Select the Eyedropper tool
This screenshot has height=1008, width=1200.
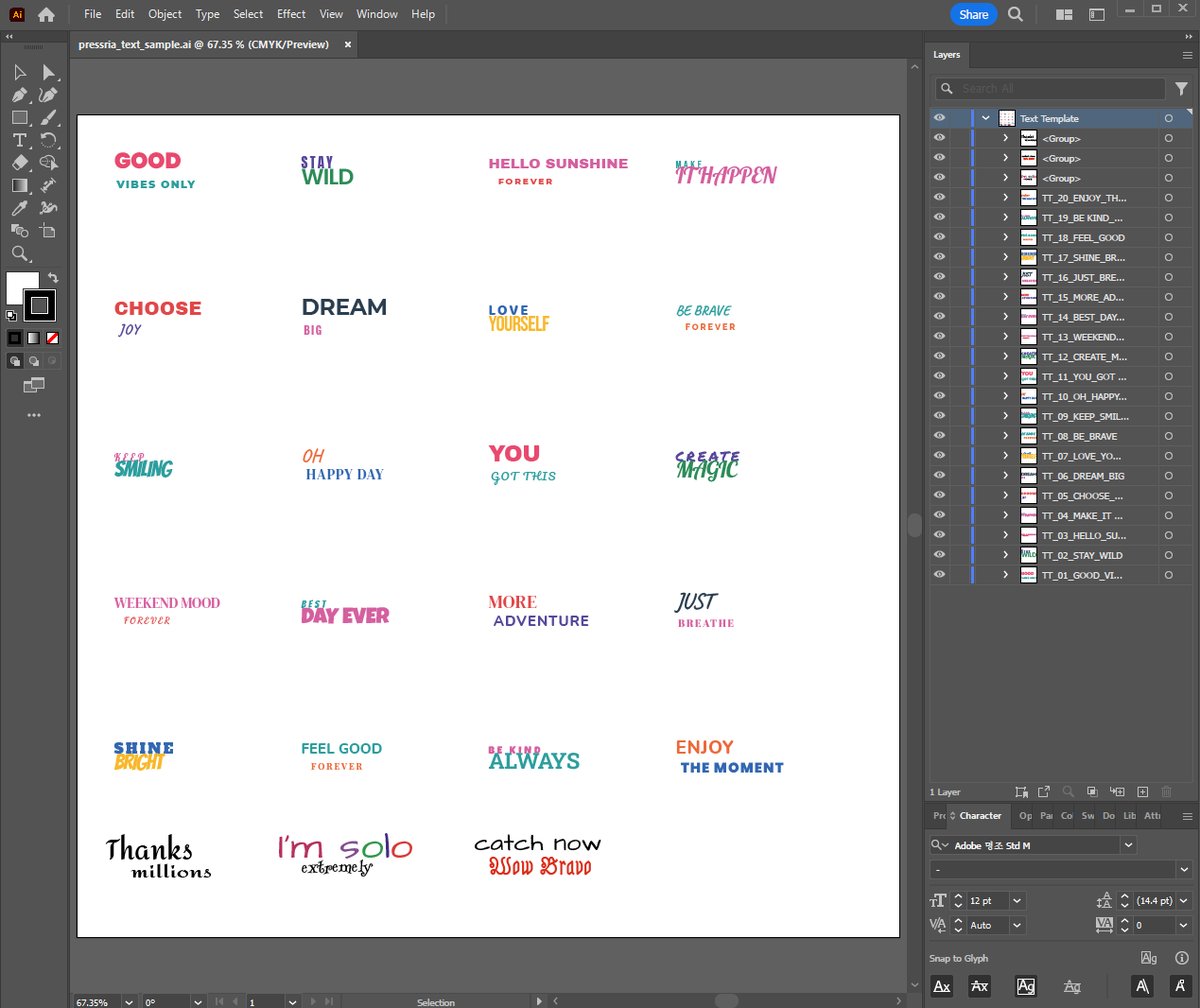click(x=19, y=208)
